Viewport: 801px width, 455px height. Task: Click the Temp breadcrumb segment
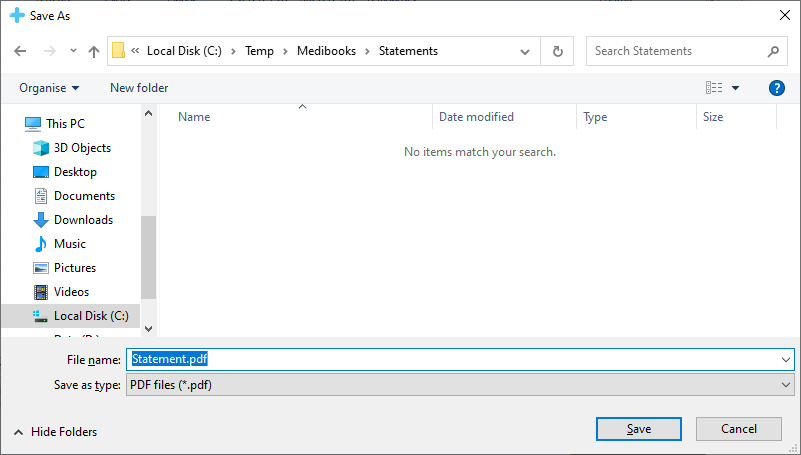tap(259, 51)
